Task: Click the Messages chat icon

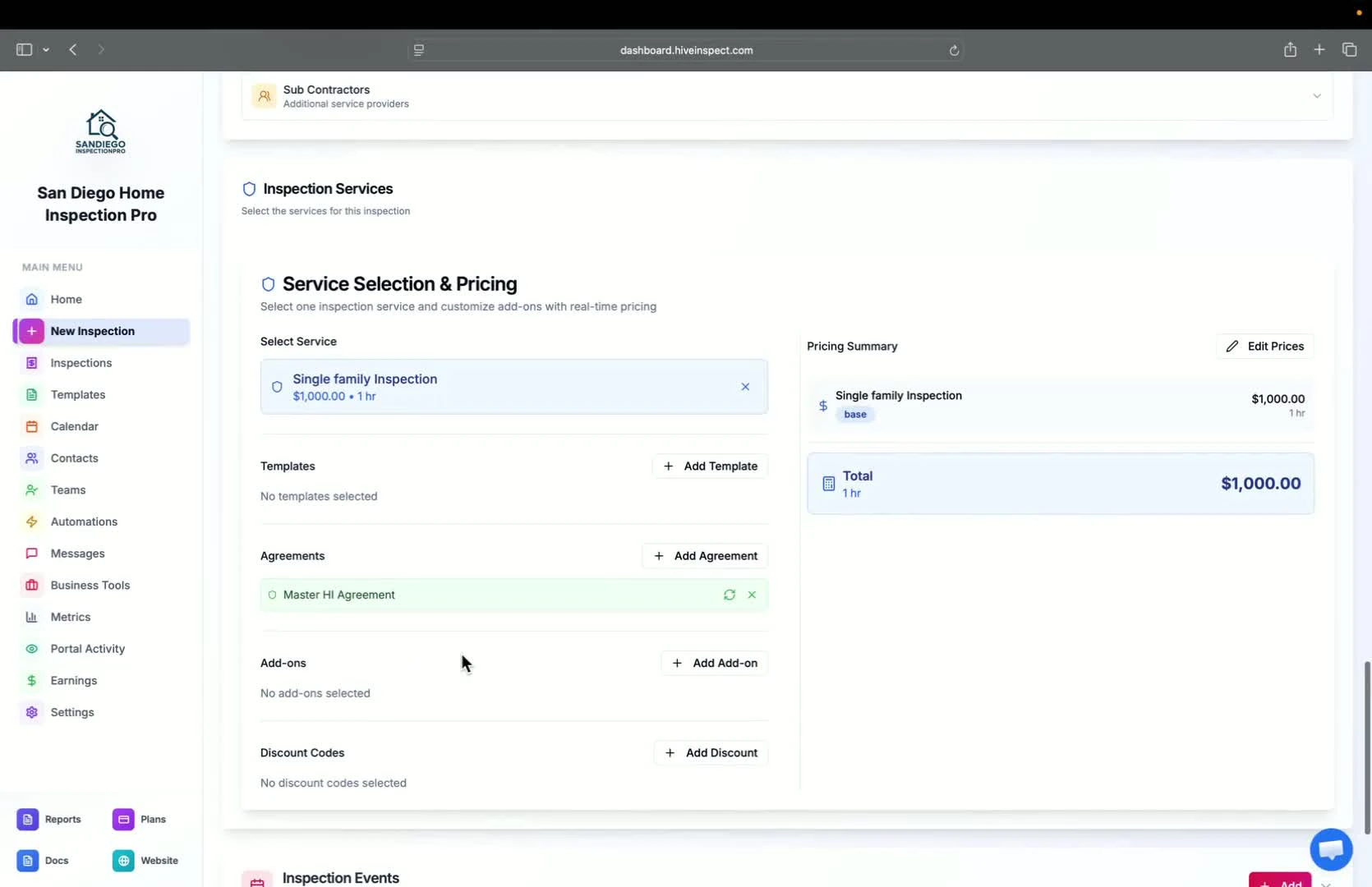Action: pos(32,554)
